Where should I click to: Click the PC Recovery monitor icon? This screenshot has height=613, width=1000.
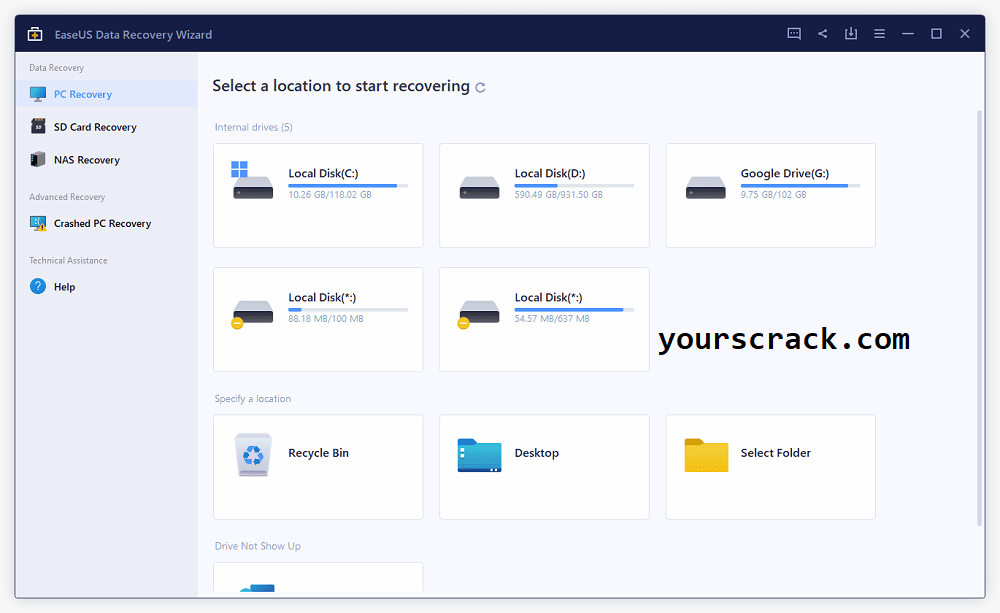[38, 94]
